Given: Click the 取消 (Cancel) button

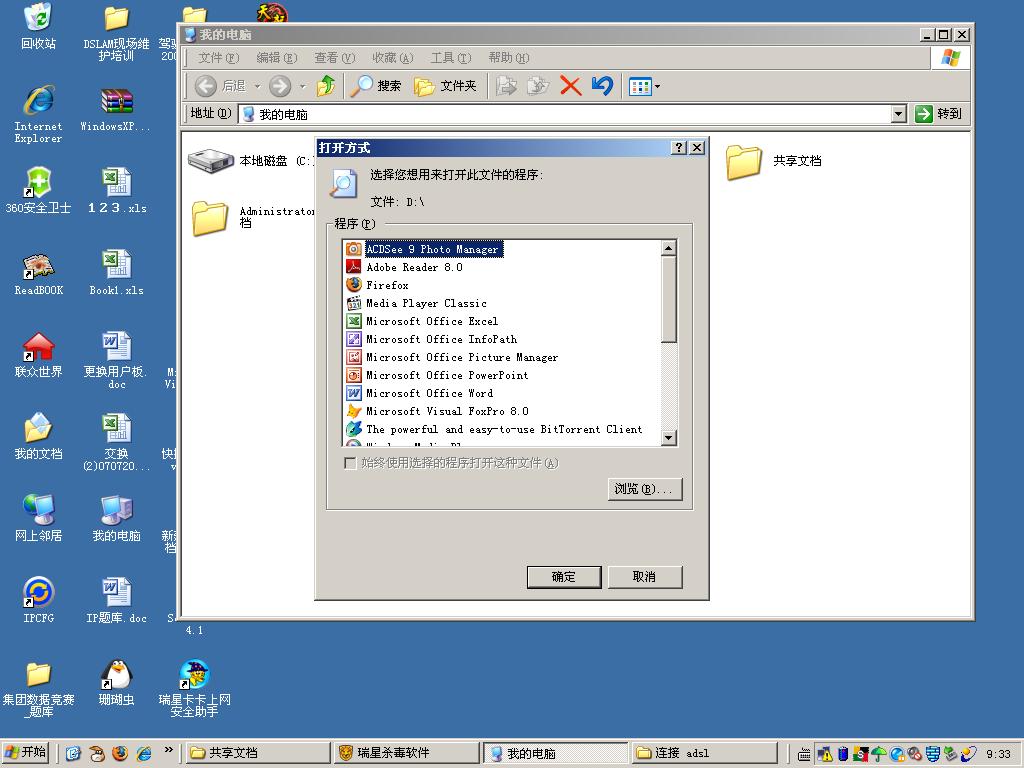Looking at the screenshot, I should pos(645,577).
